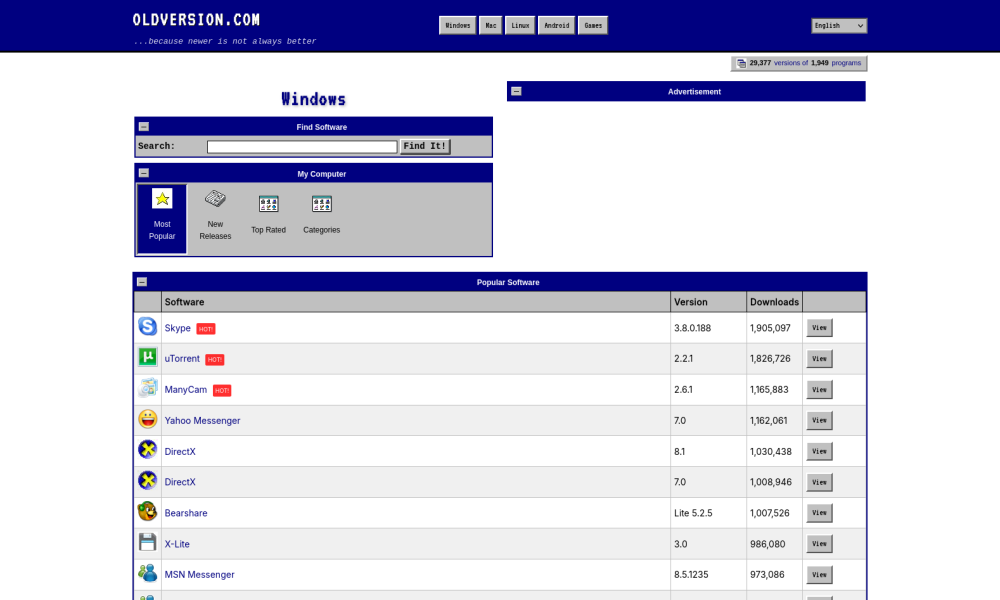Collapse the Find Software panel
The image size is (1000, 600).
point(144,127)
